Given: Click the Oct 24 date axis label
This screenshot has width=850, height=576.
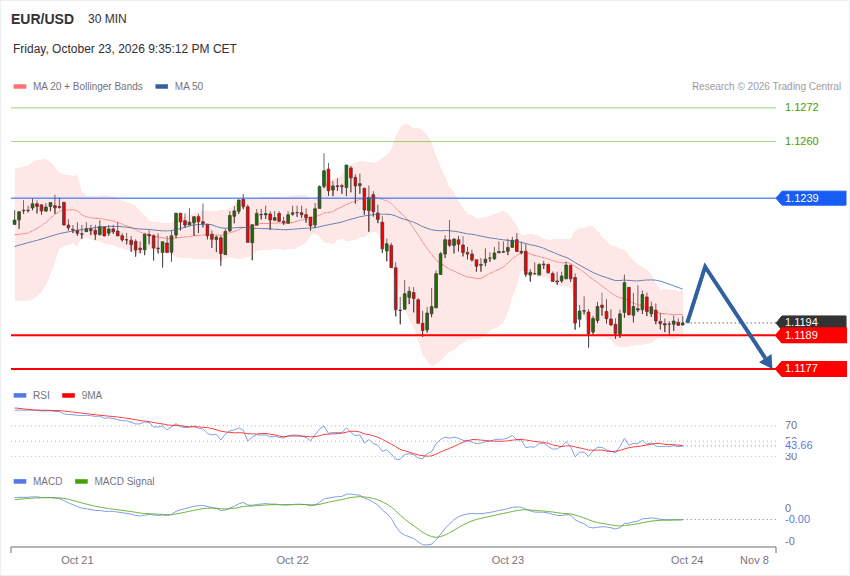Looking at the screenshot, I should (687, 560).
